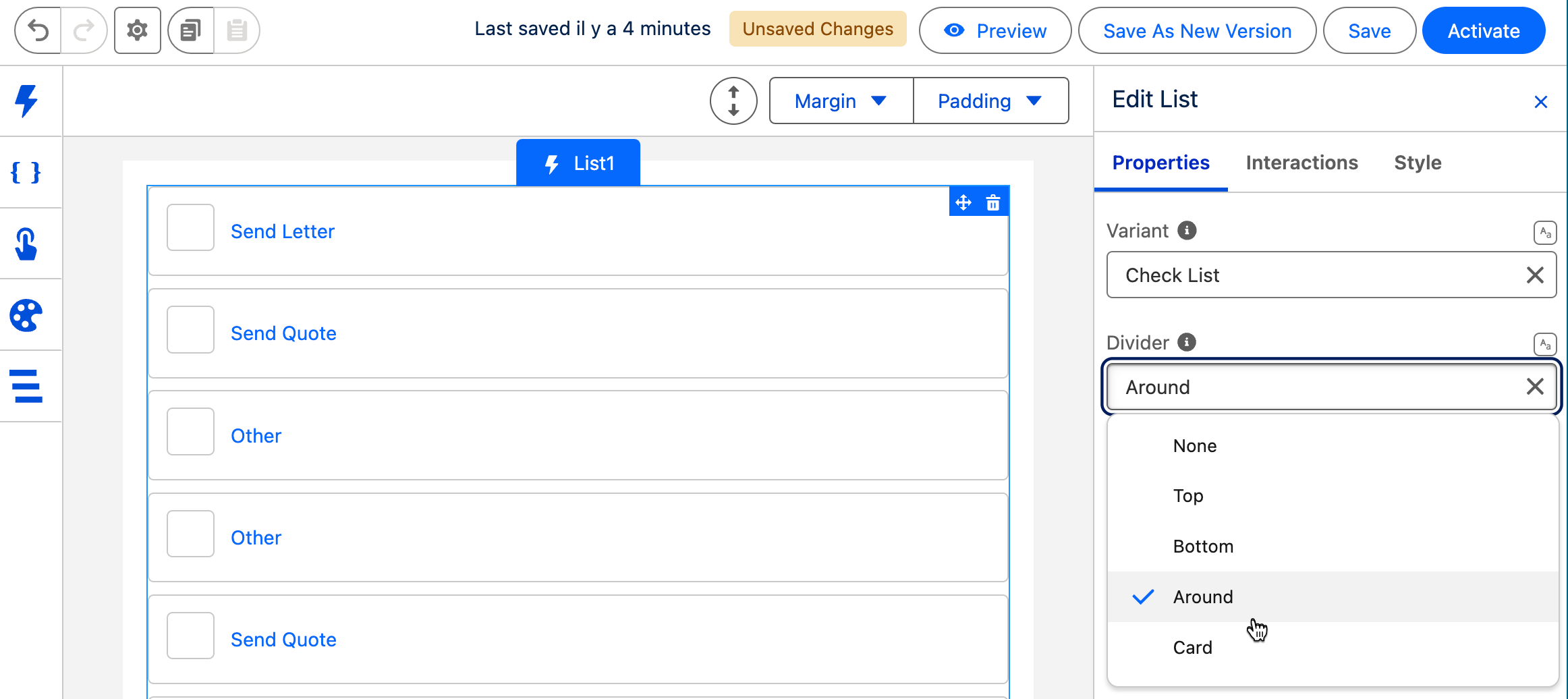Click the undo arrow icon

pos(38,30)
